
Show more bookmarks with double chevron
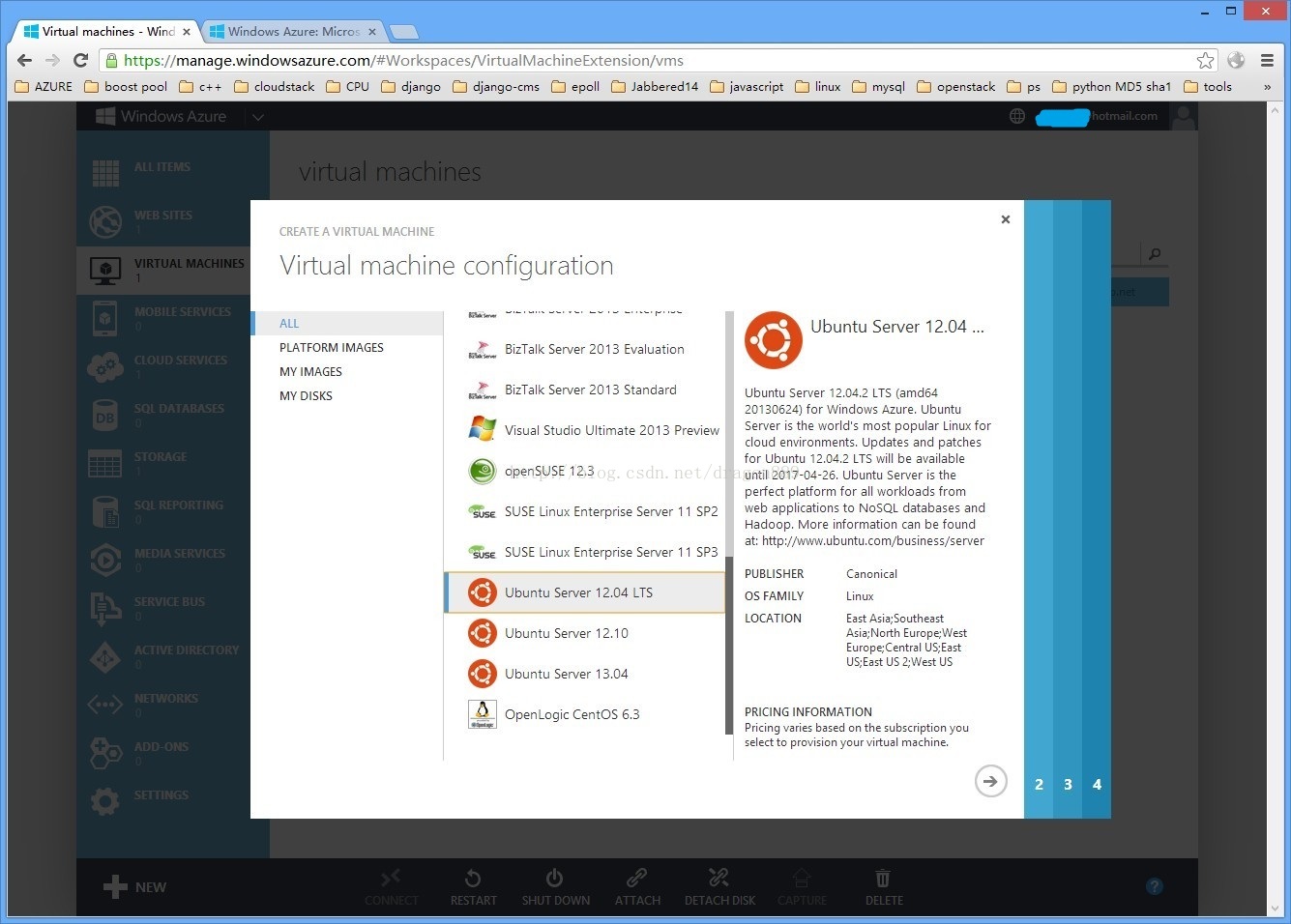(x=1267, y=87)
